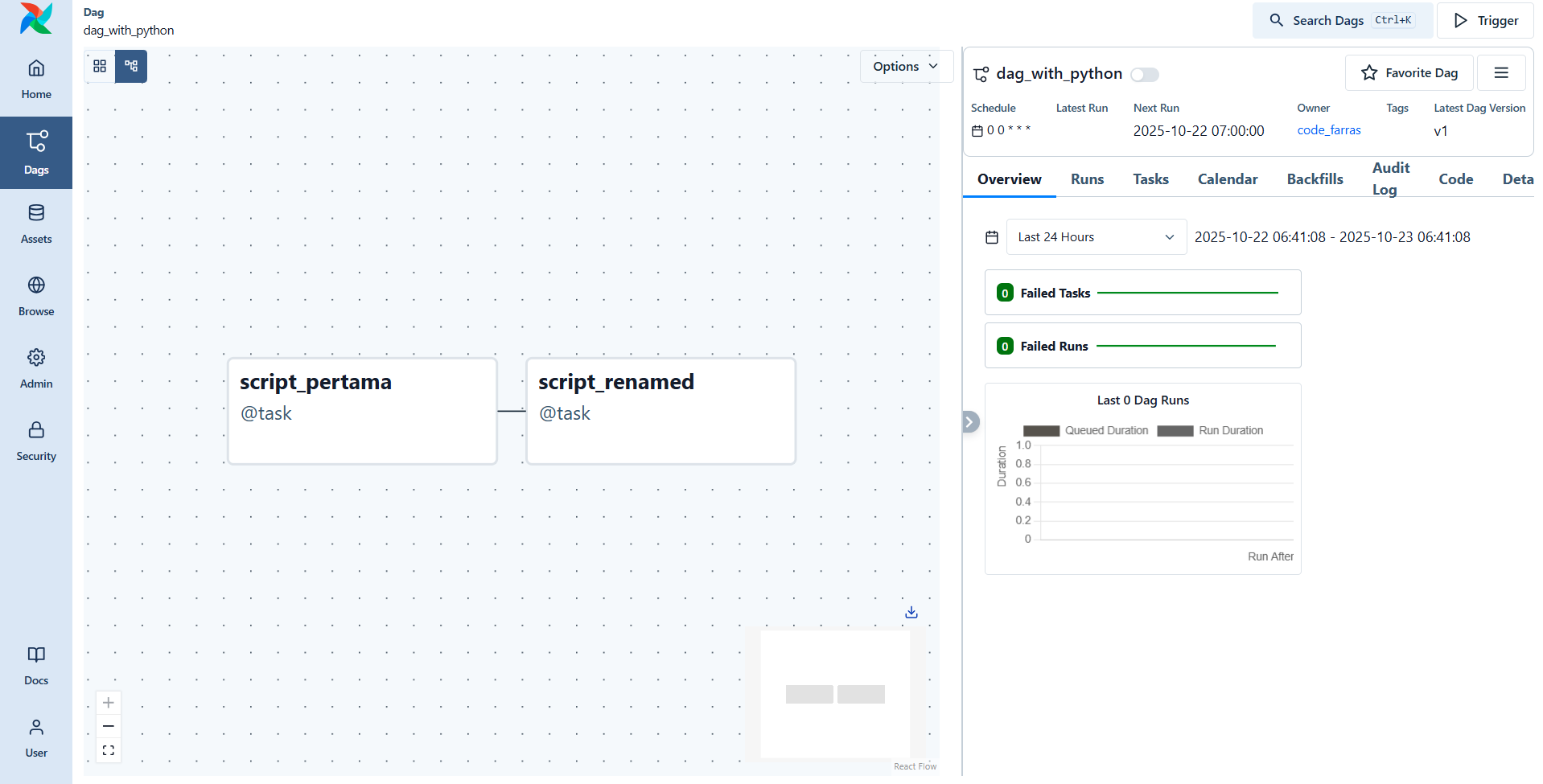Viewport: 1543px width, 784px height.
Task: Switch to the Code tab
Action: pos(1455,179)
